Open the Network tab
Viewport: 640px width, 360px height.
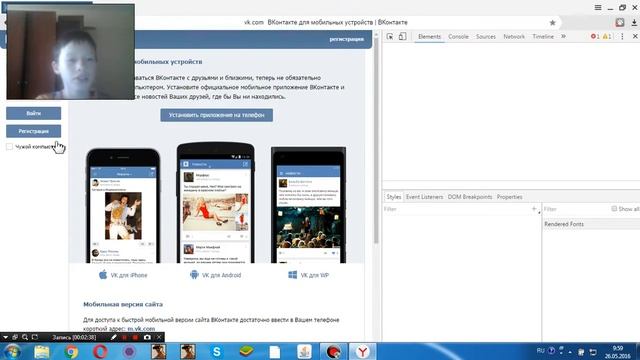(x=514, y=36)
